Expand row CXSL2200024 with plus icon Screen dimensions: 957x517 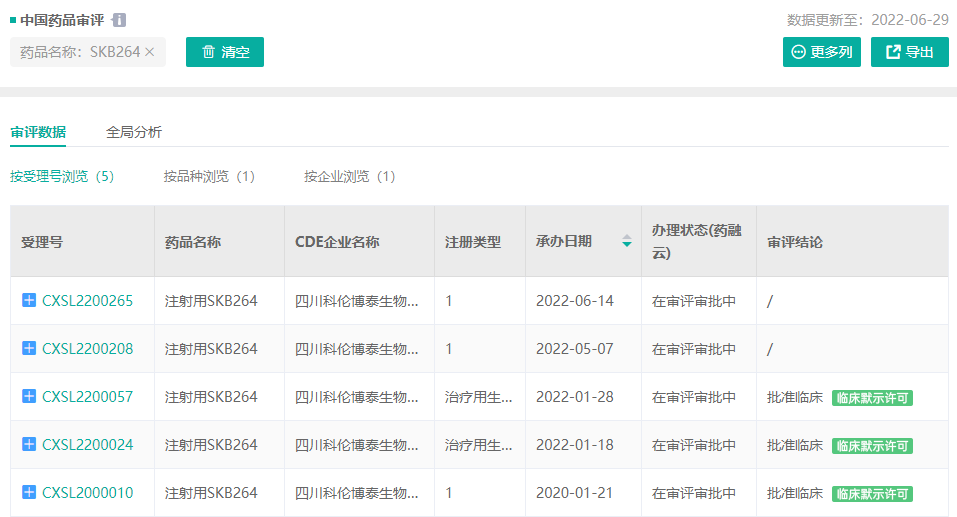(29, 444)
